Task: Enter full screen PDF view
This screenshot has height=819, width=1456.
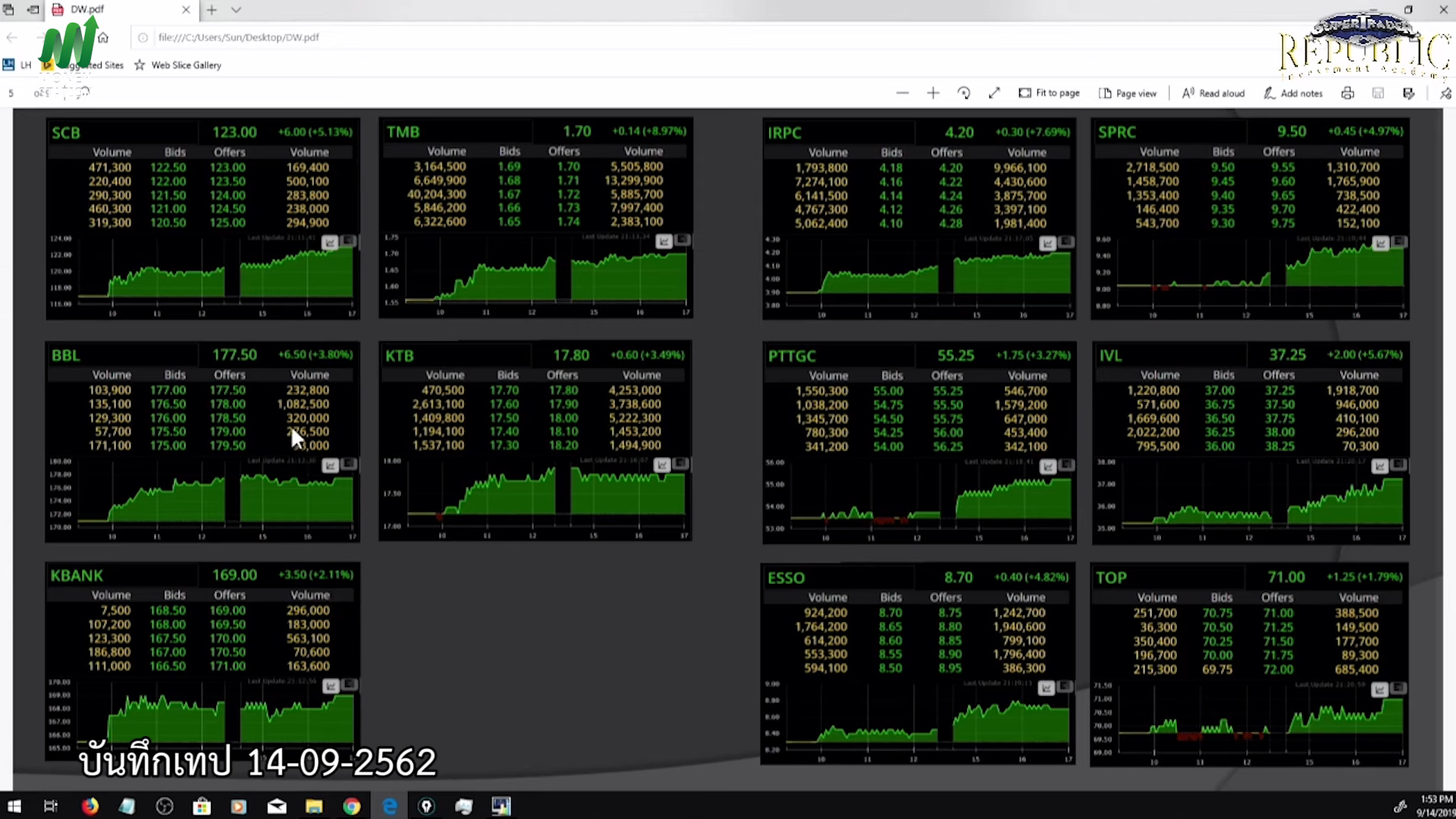Action: click(x=994, y=93)
